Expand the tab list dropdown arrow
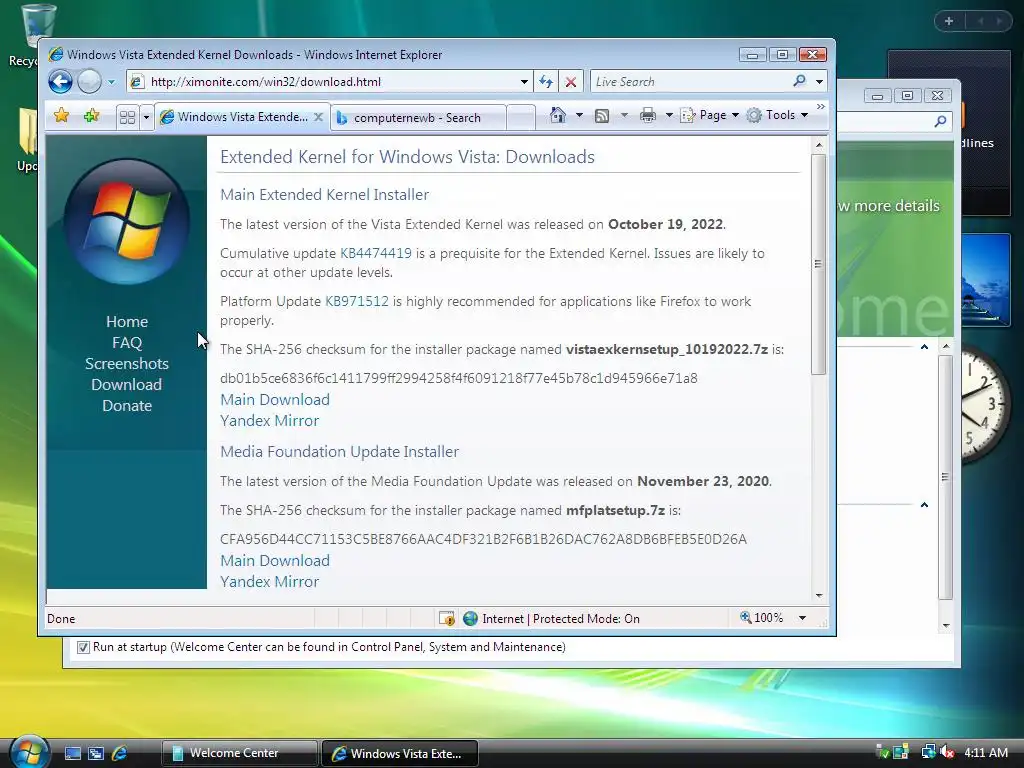1024x768 pixels. (146, 118)
